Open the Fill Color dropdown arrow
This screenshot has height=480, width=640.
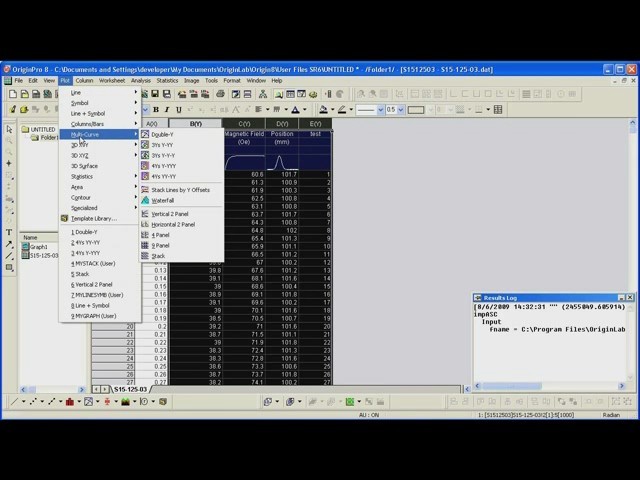point(332,109)
